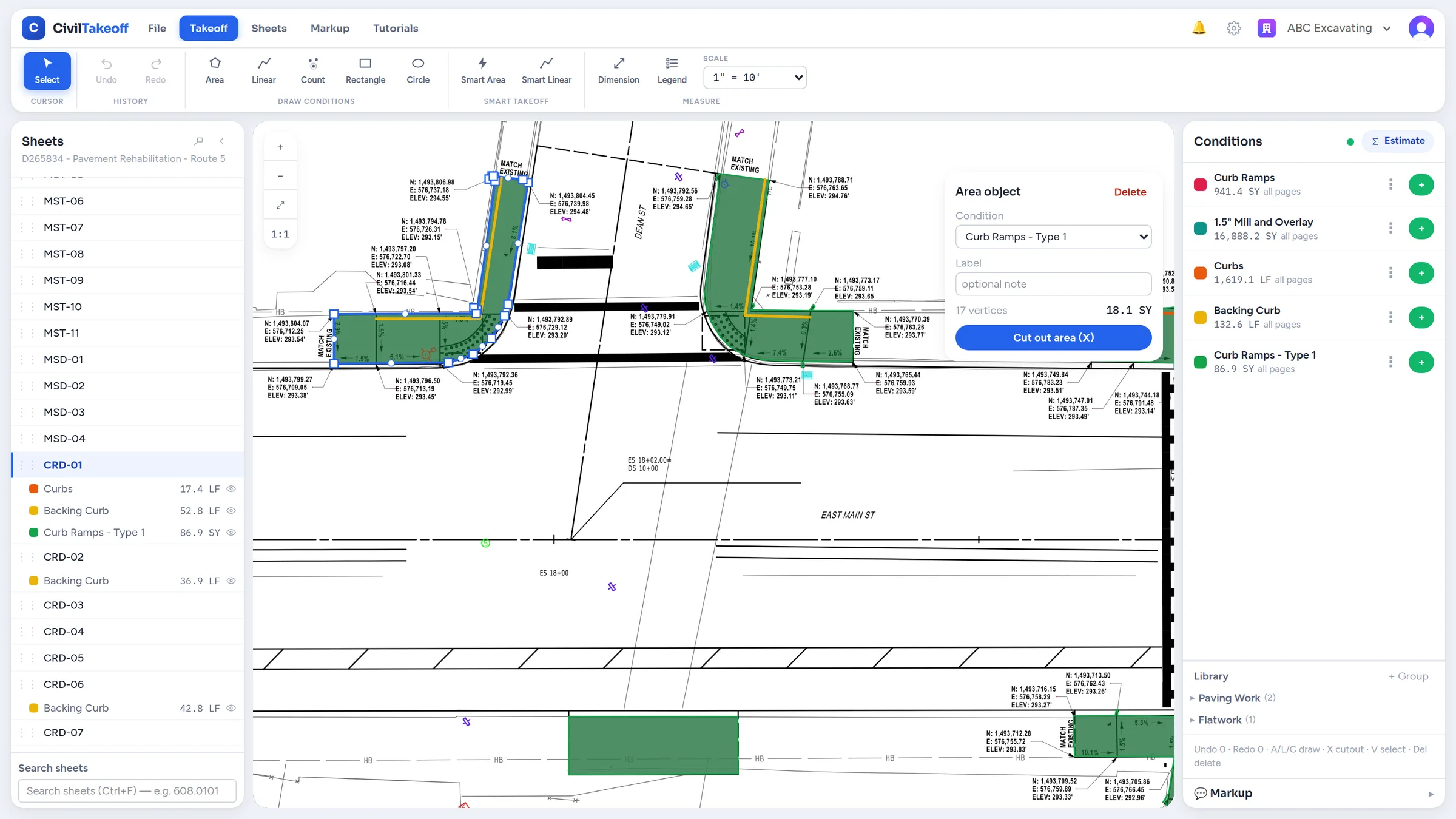Image resolution: width=1456 pixels, height=819 pixels.
Task: Click Cut out area (X) button
Action: (1053, 338)
